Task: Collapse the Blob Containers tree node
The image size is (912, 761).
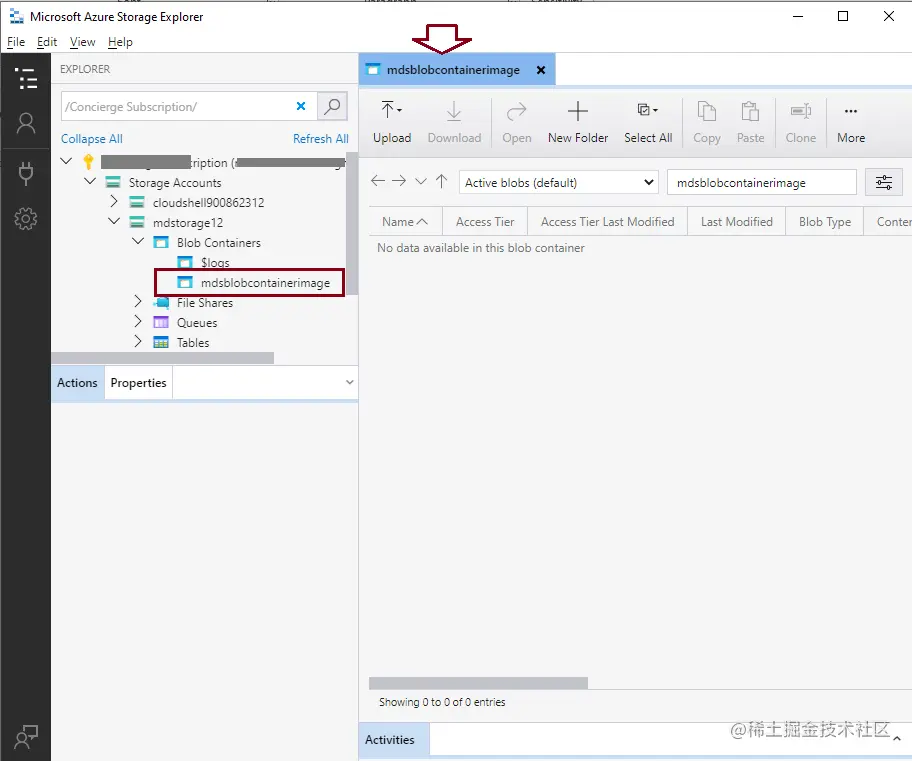Action: point(138,242)
